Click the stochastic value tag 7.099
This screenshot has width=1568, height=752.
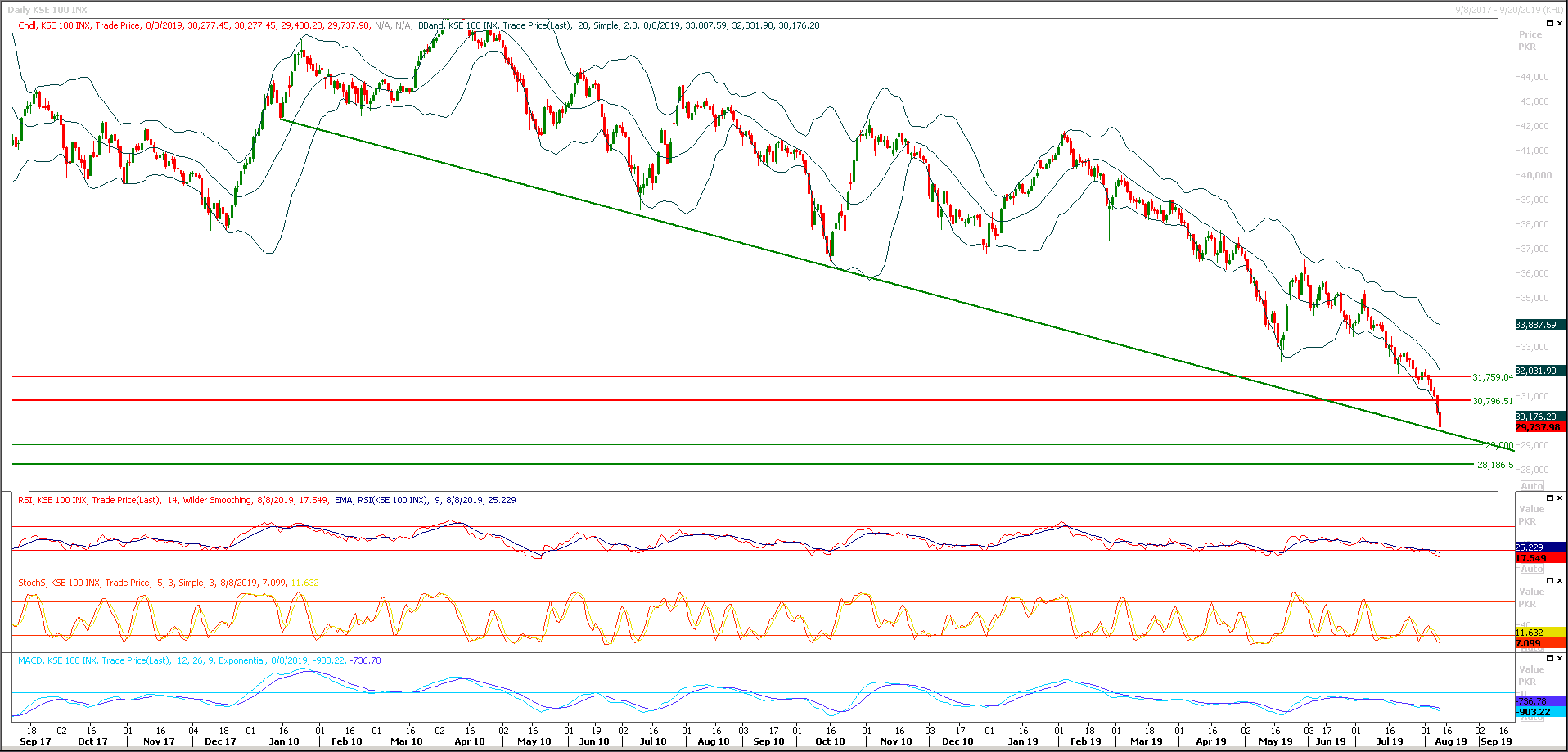coord(1539,643)
